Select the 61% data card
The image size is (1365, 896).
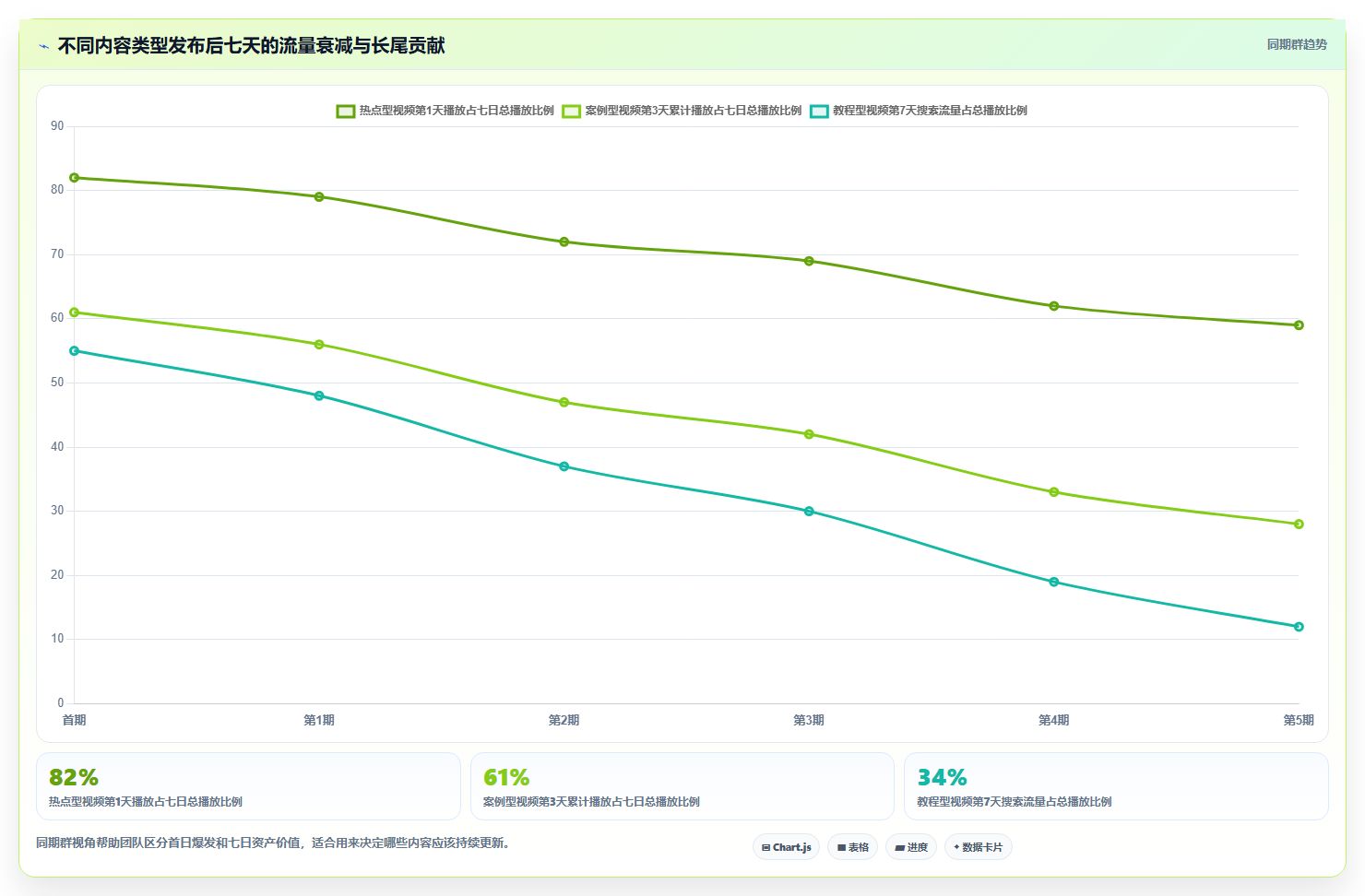[x=682, y=786]
